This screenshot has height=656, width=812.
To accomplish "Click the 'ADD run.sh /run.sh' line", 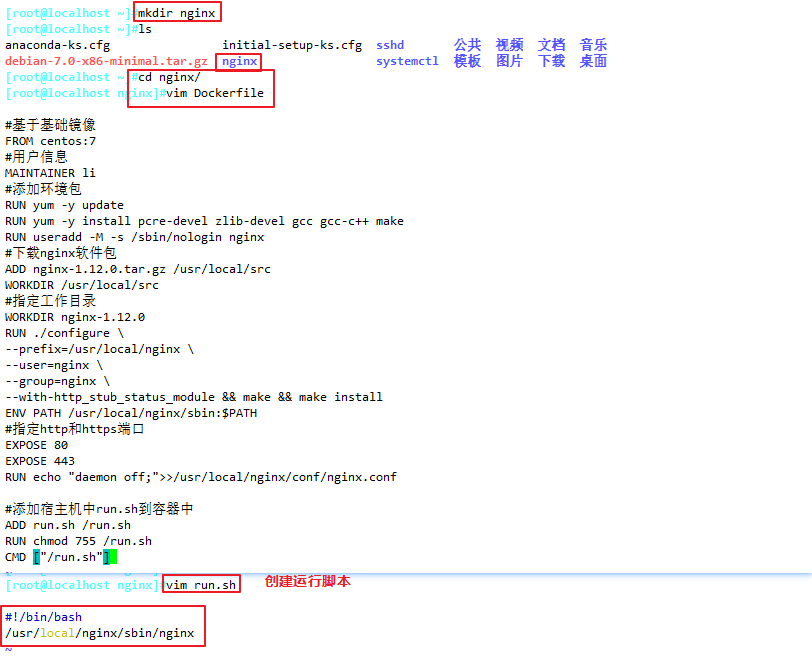I will pos(68,526).
